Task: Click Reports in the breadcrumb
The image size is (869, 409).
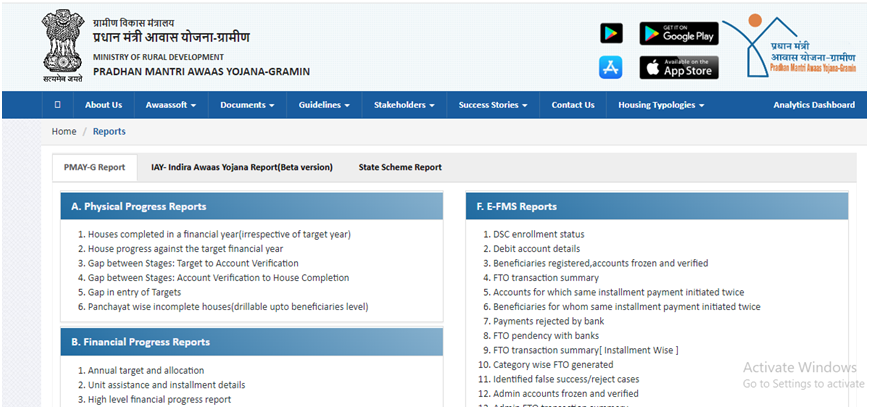Action: point(109,131)
